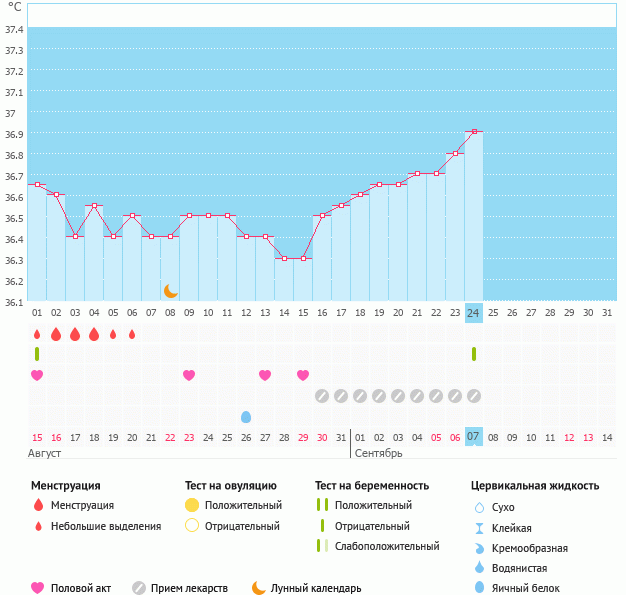Click the small spotting drop on day 06
Image resolution: width=626 pixels, height=595 pixels.
(132, 334)
